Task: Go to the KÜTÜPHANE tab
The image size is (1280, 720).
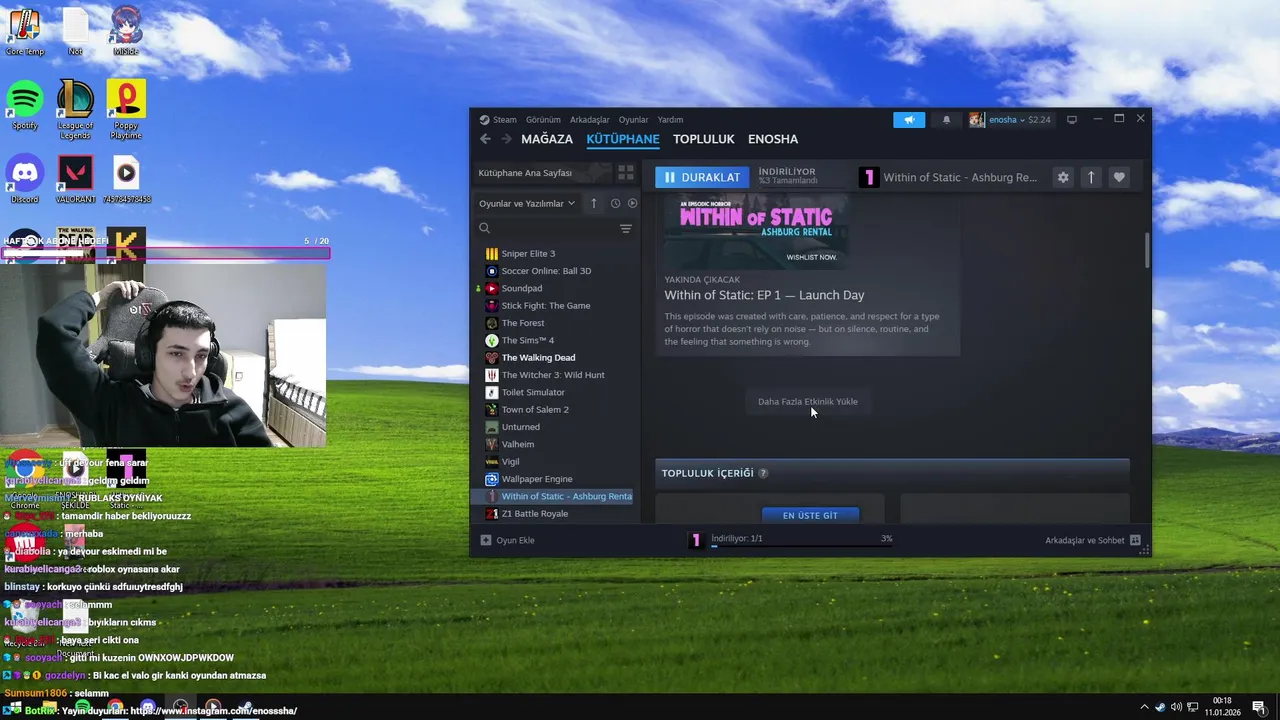Action: point(623,139)
